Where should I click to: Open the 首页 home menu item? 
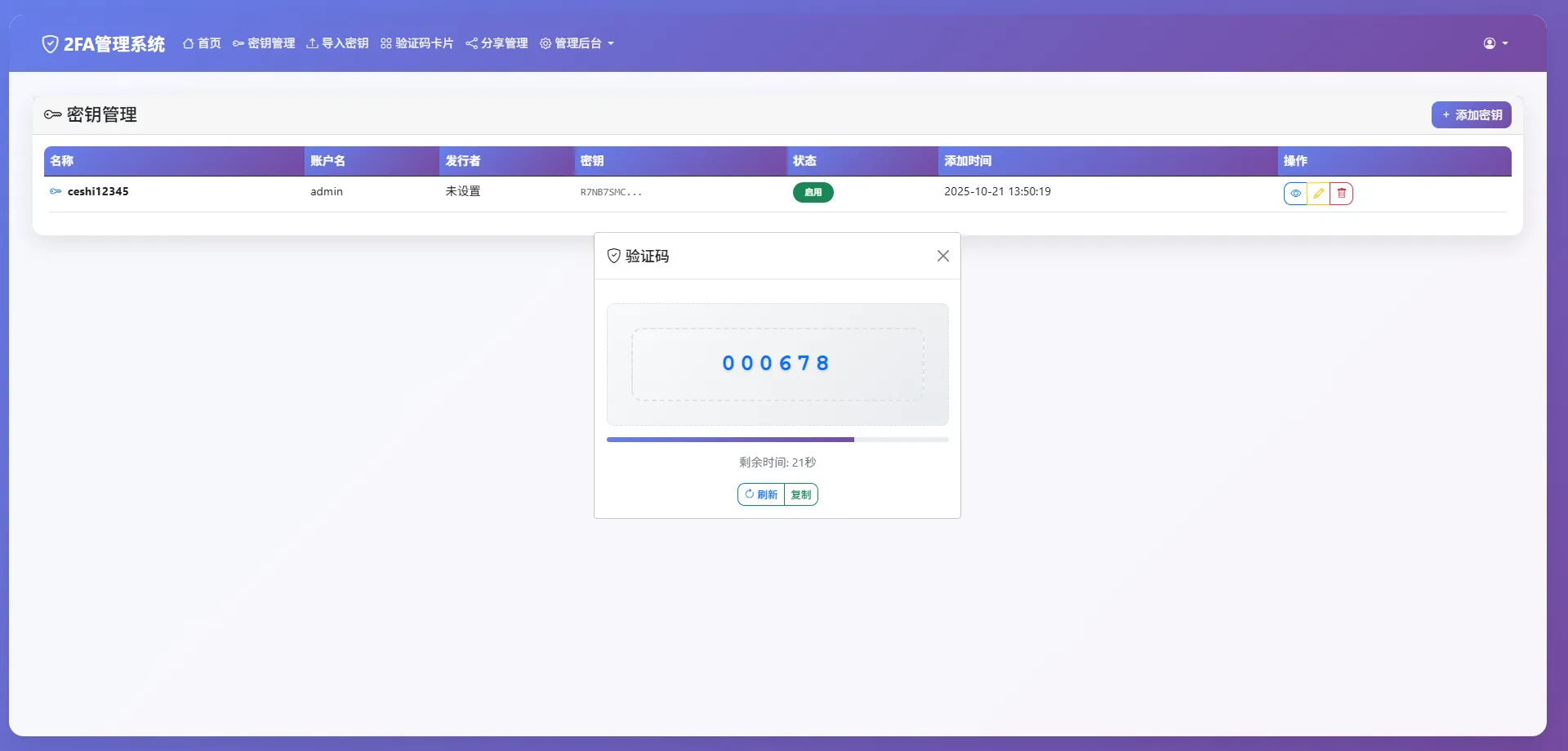coord(202,43)
